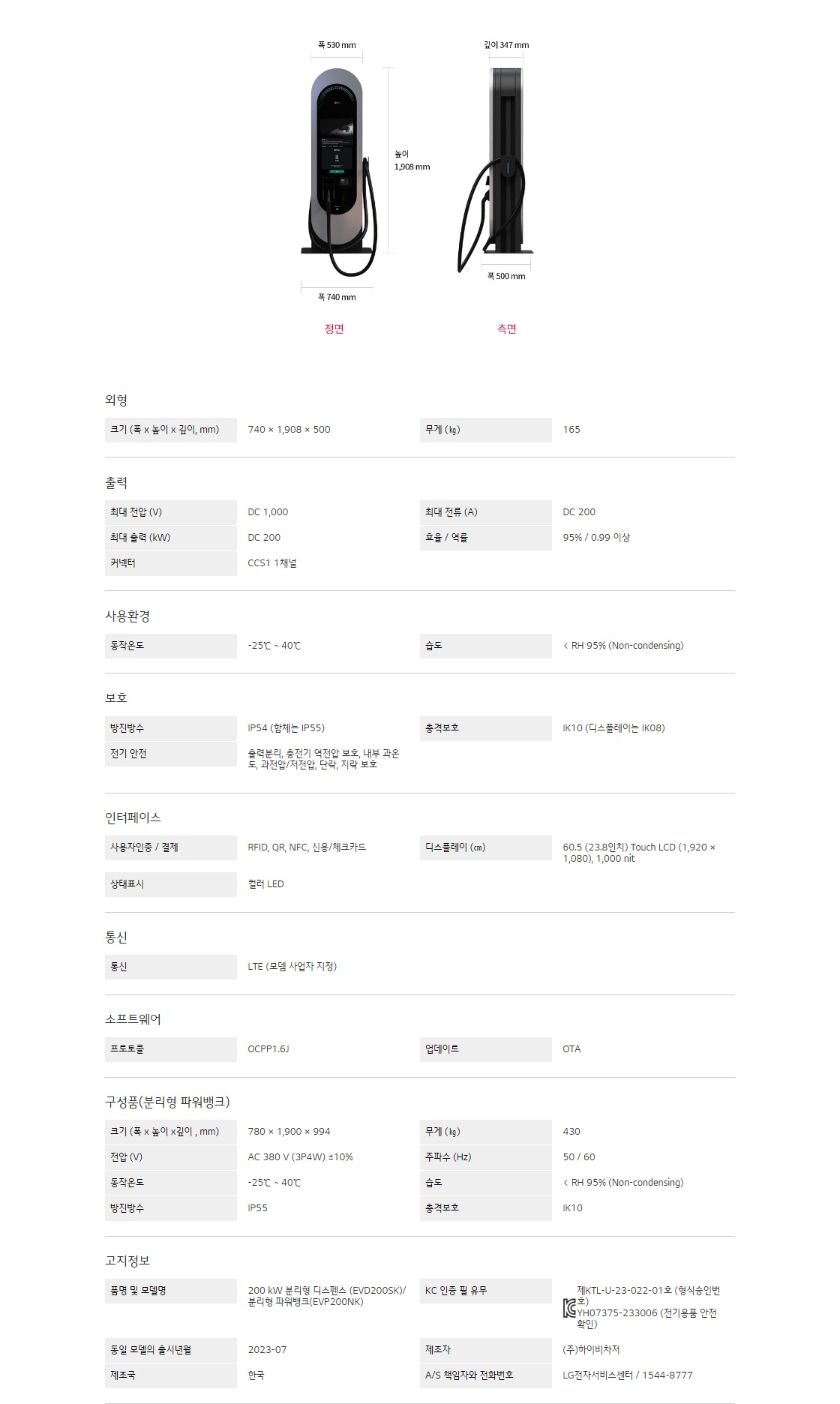Click the OCPP1.6J protocol value
The width and height of the screenshot is (840, 1404).
point(268,1049)
